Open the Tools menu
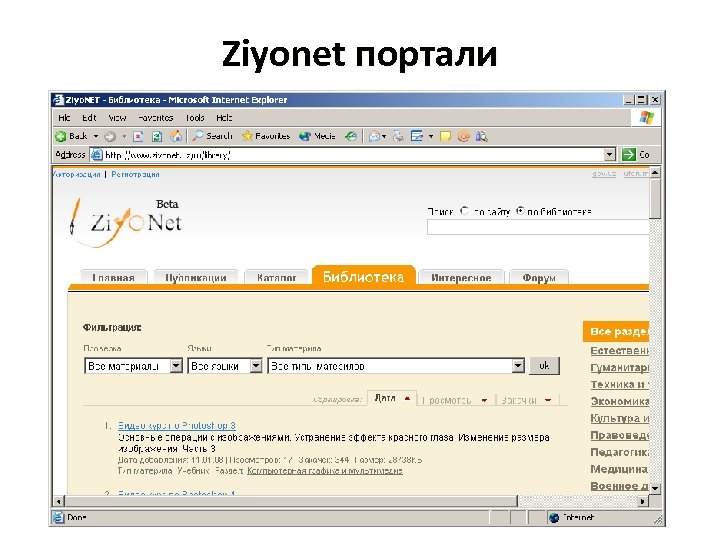Viewport: 720px width, 540px height. pos(195,118)
